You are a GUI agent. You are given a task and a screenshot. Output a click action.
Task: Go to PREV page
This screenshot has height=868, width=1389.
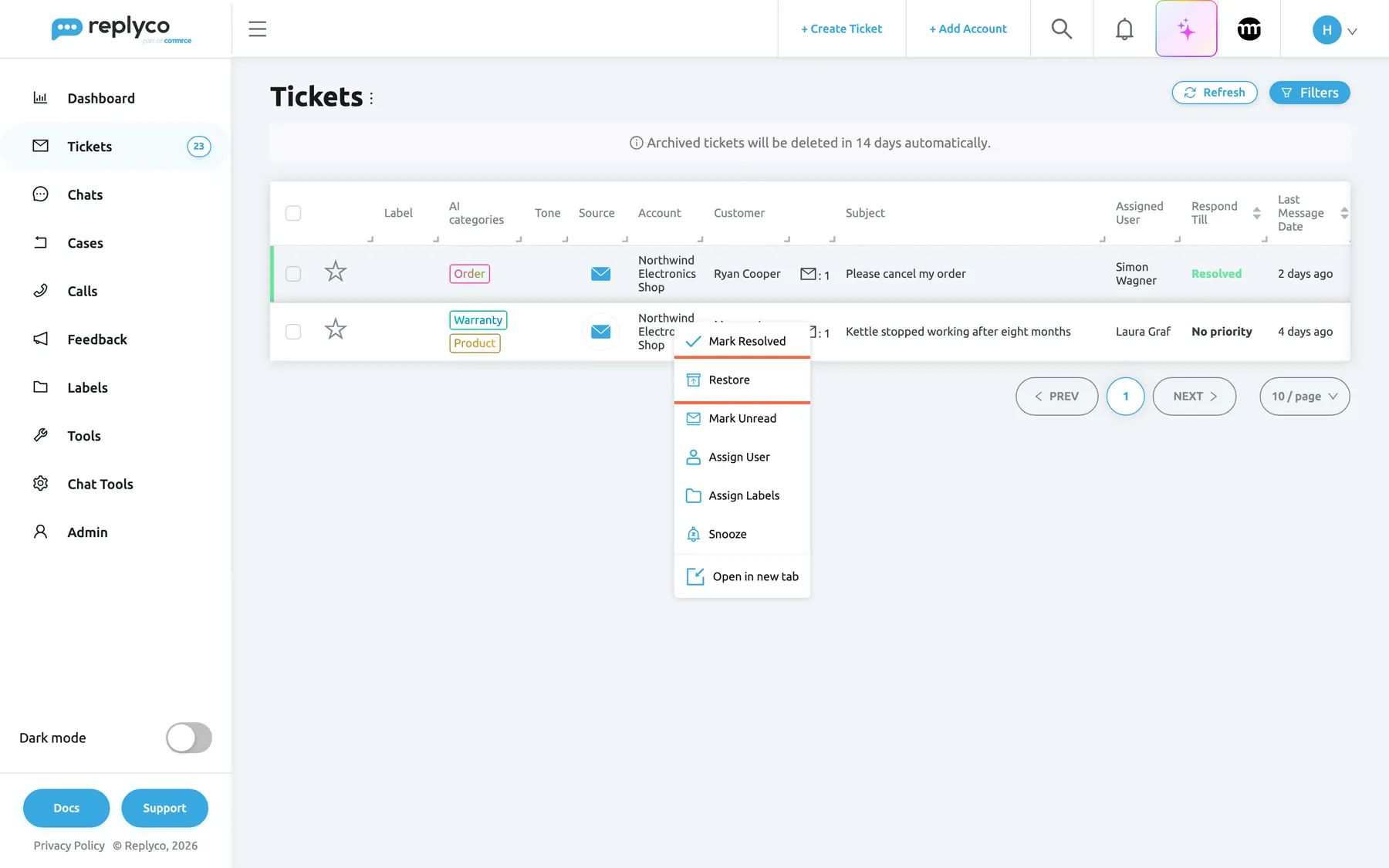[x=1057, y=397]
